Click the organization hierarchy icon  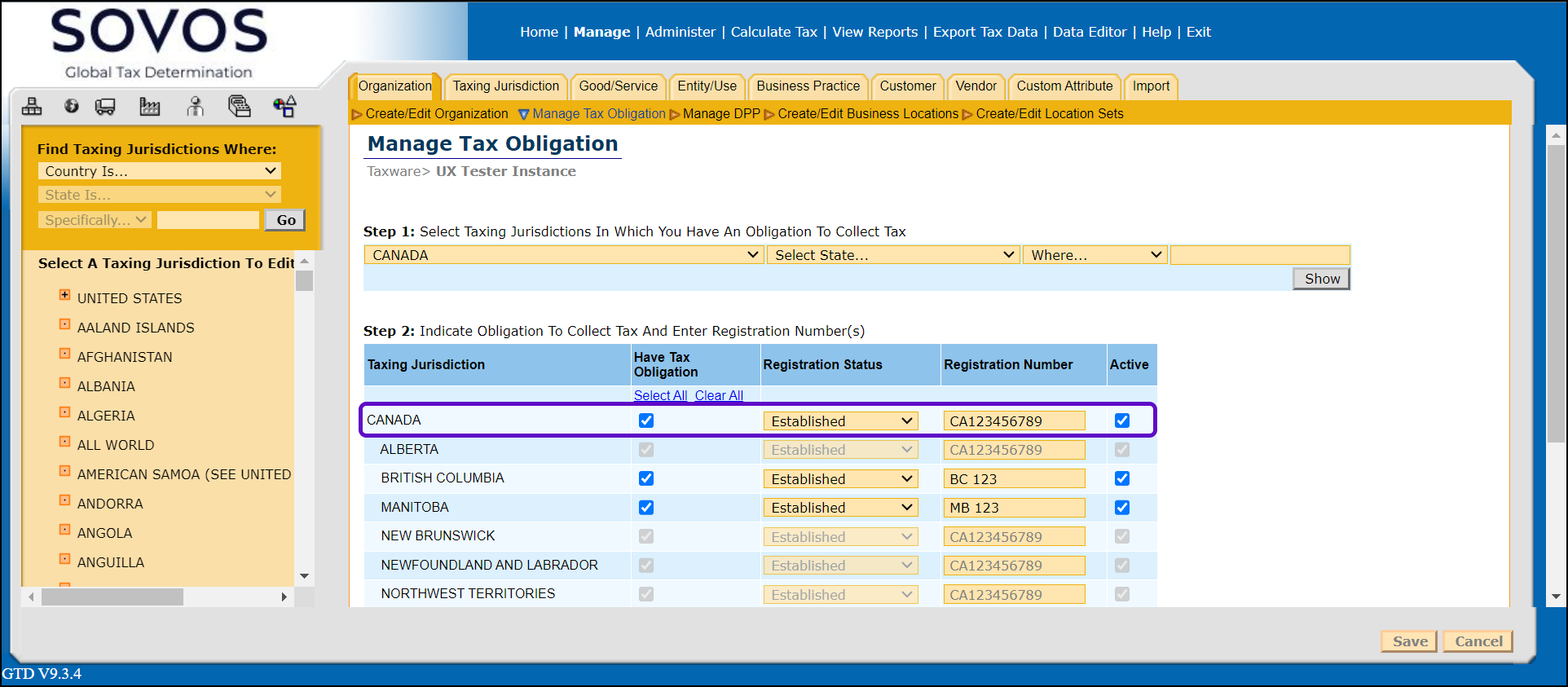[32, 106]
